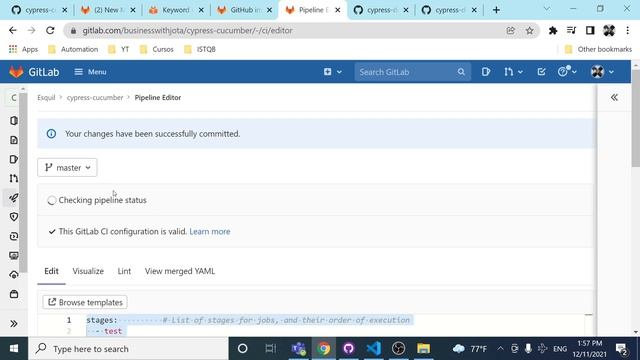Open Monitor sidebar icon

point(13,256)
